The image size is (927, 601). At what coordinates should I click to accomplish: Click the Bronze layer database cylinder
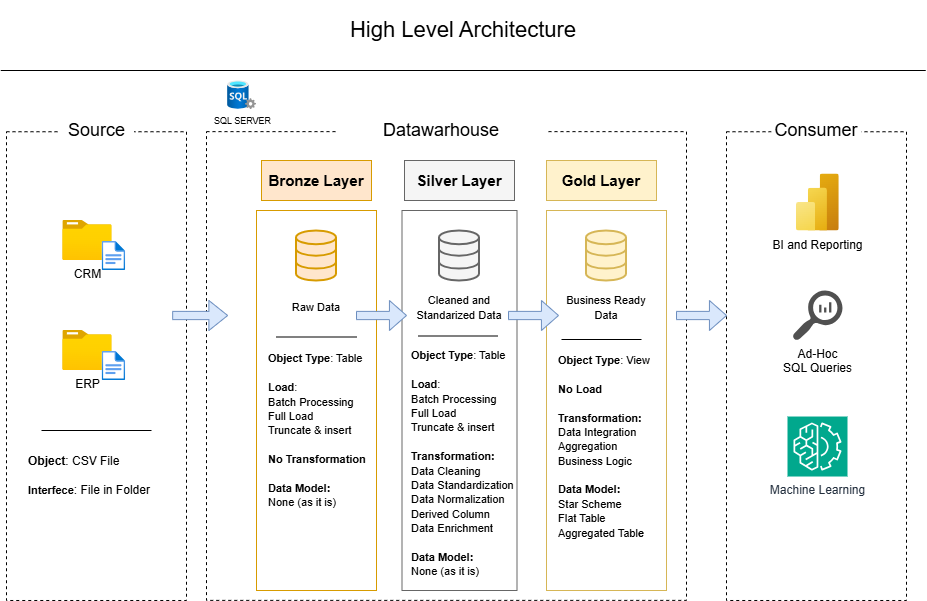point(316,255)
